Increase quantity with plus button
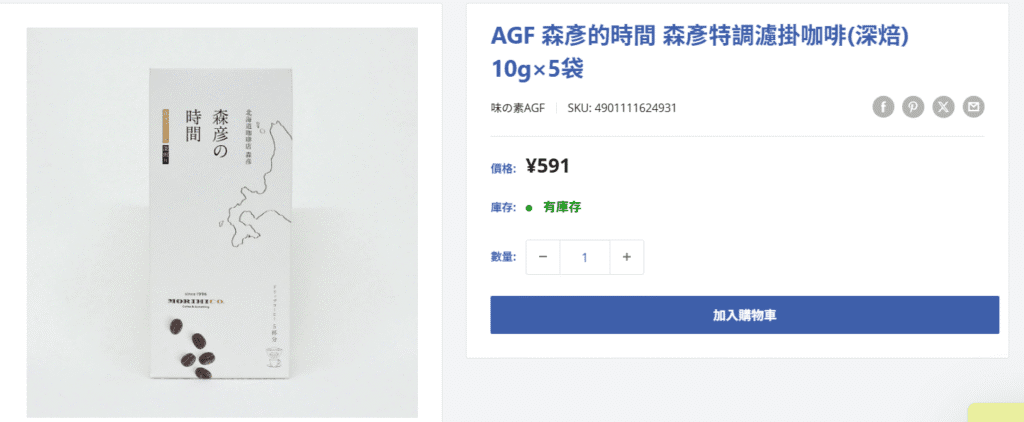 [x=627, y=257]
